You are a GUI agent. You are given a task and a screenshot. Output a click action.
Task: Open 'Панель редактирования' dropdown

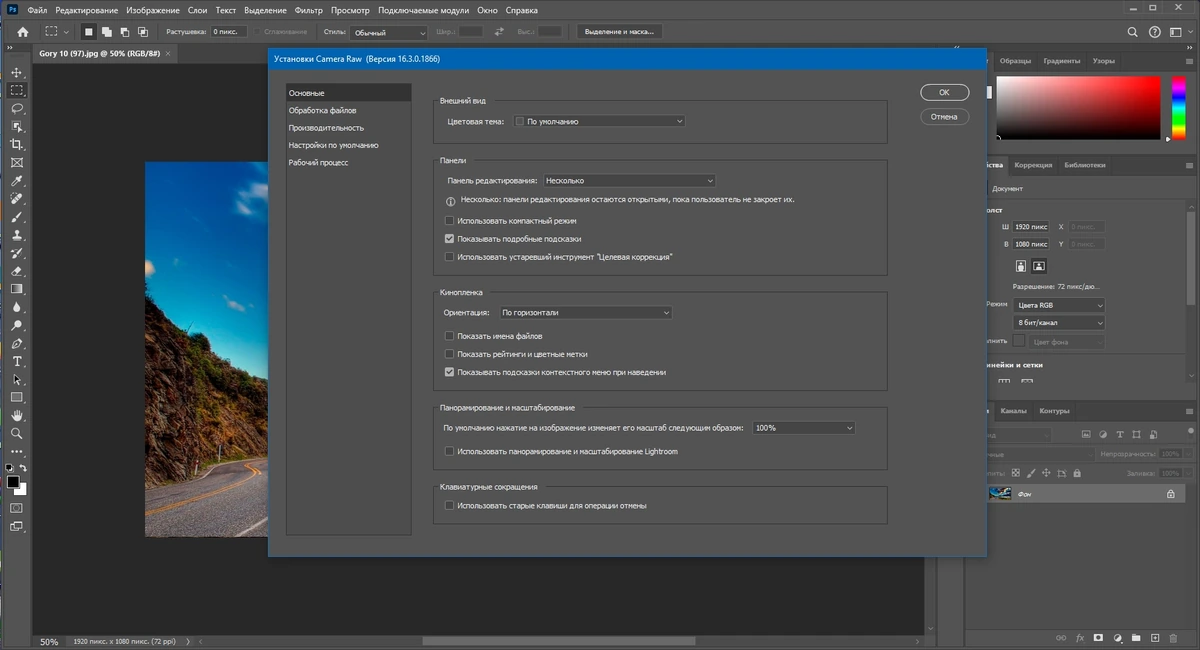629,181
